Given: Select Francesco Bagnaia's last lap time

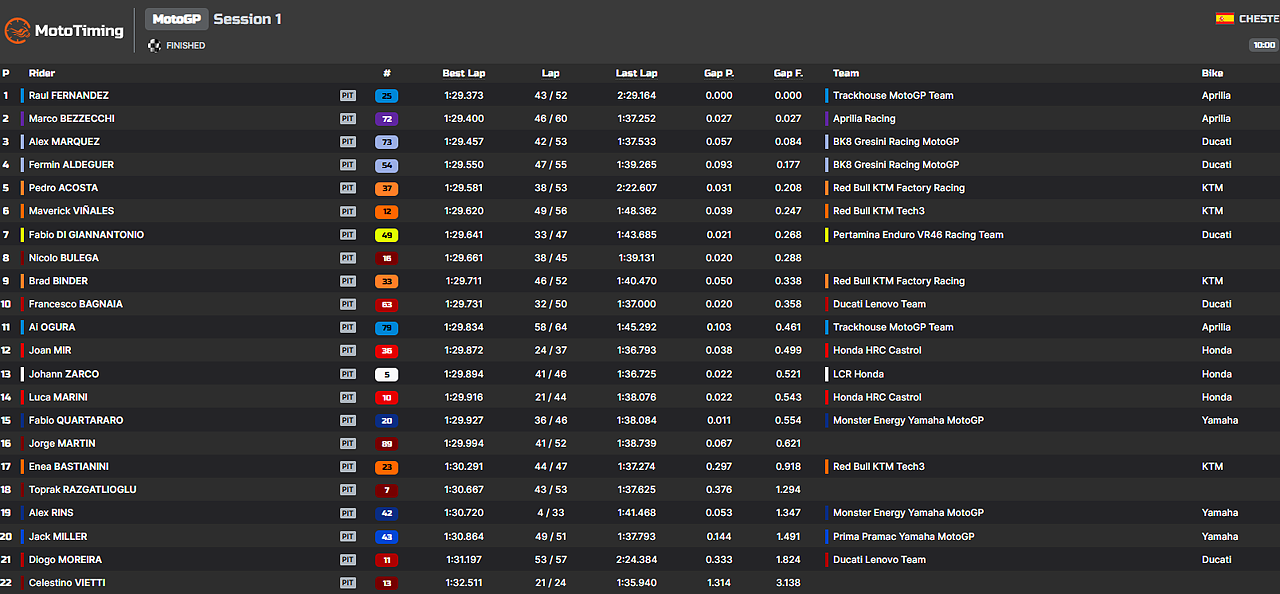Looking at the screenshot, I should pos(636,303).
